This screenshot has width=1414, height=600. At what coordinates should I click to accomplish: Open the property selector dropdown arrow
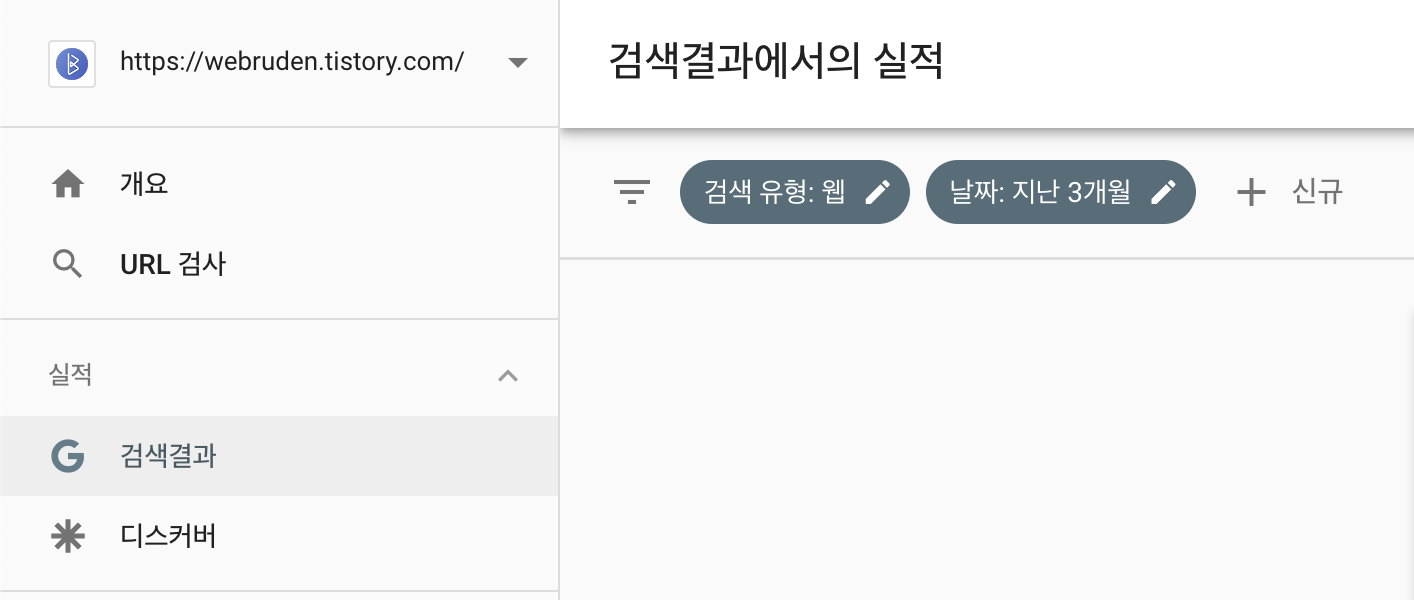[517, 63]
